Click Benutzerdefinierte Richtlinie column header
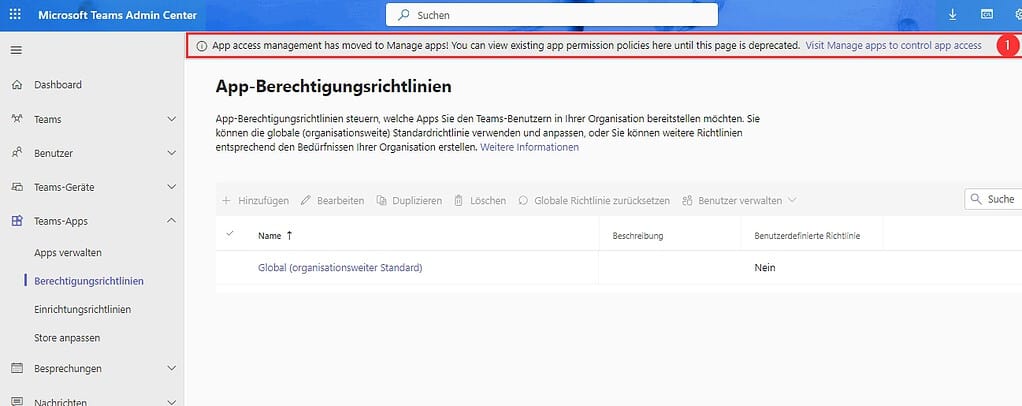This screenshot has height=406, width=1022. [807, 236]
